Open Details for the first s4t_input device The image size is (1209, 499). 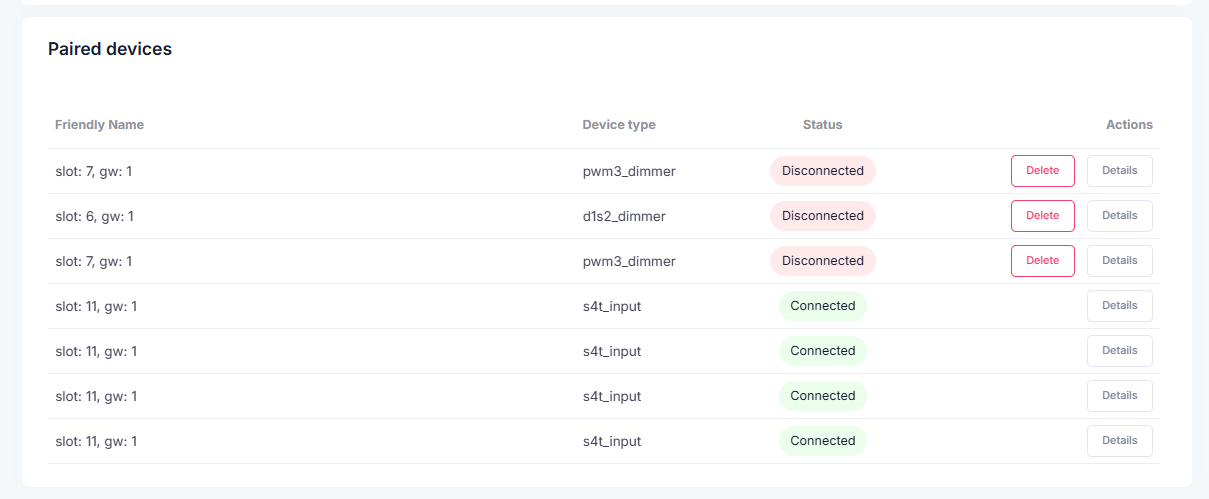[x=1119, y=306]
